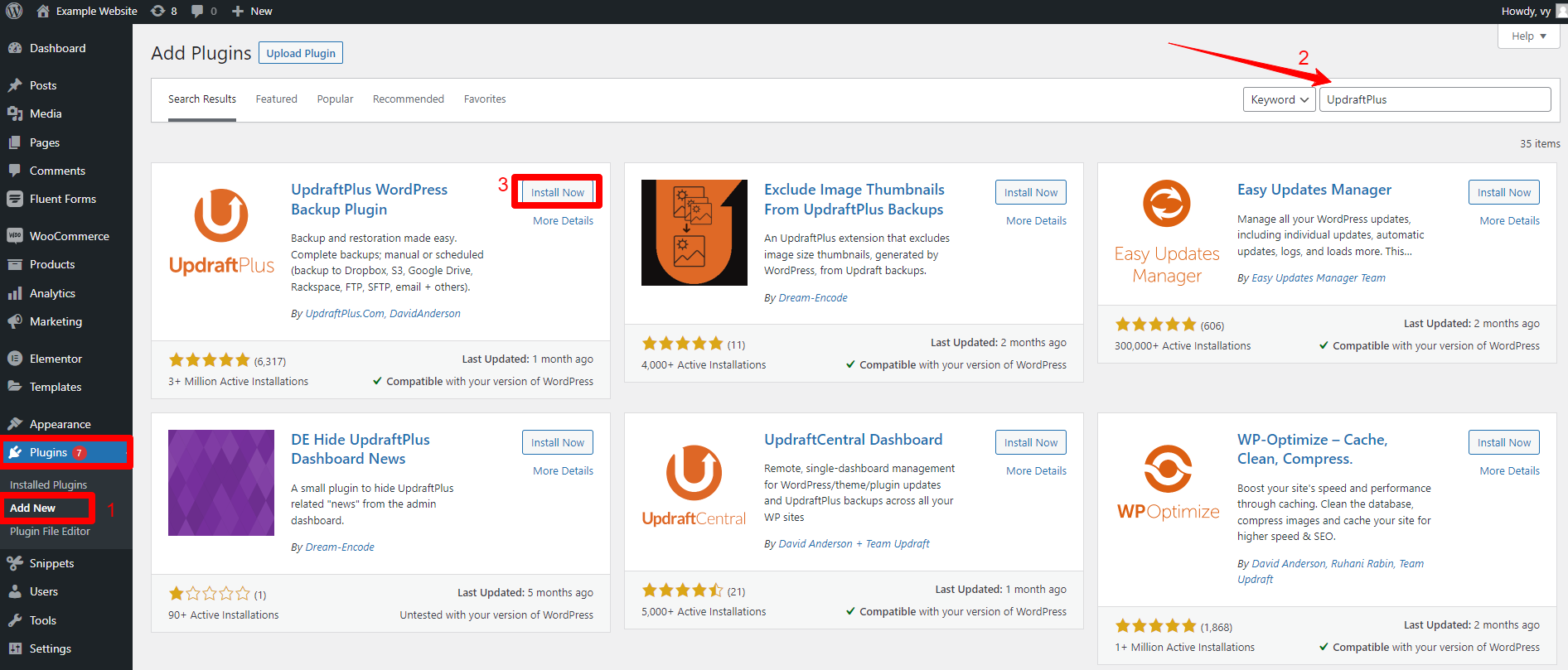Click the Easy Updates Manager logo
This screenshot has height=670, width=1568.
click(x=1167, y=233)
